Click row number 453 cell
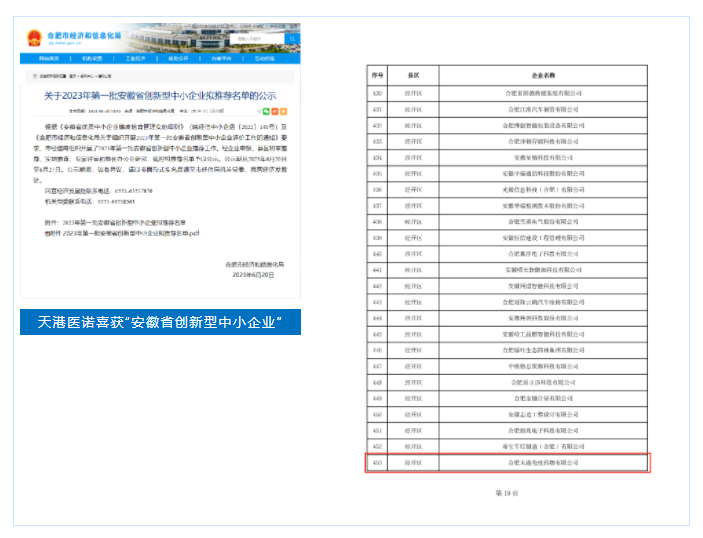703x538 pixels. click(377, 463)
